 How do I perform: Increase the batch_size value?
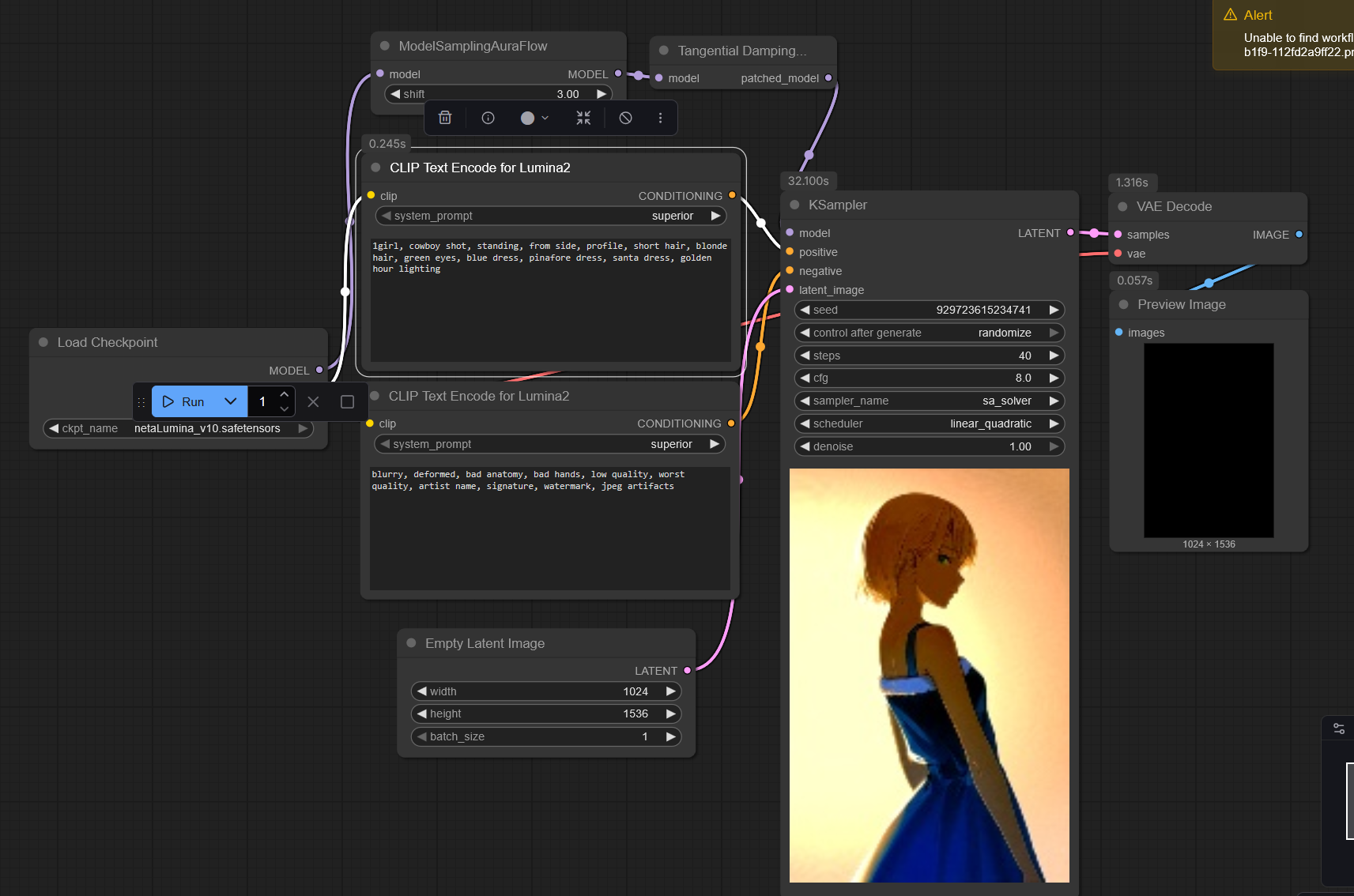click(x=670, y=736)
